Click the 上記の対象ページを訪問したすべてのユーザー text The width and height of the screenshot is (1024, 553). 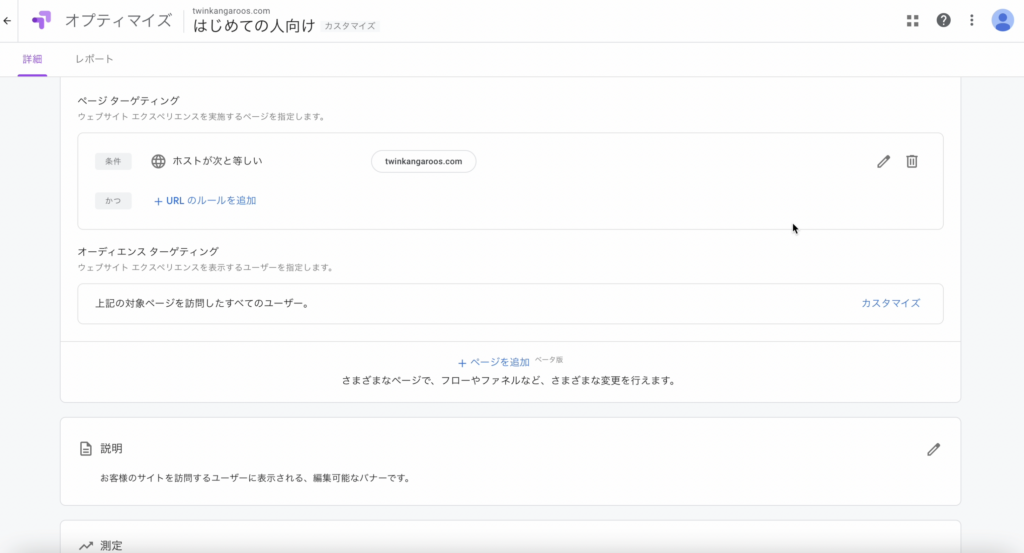202,303
